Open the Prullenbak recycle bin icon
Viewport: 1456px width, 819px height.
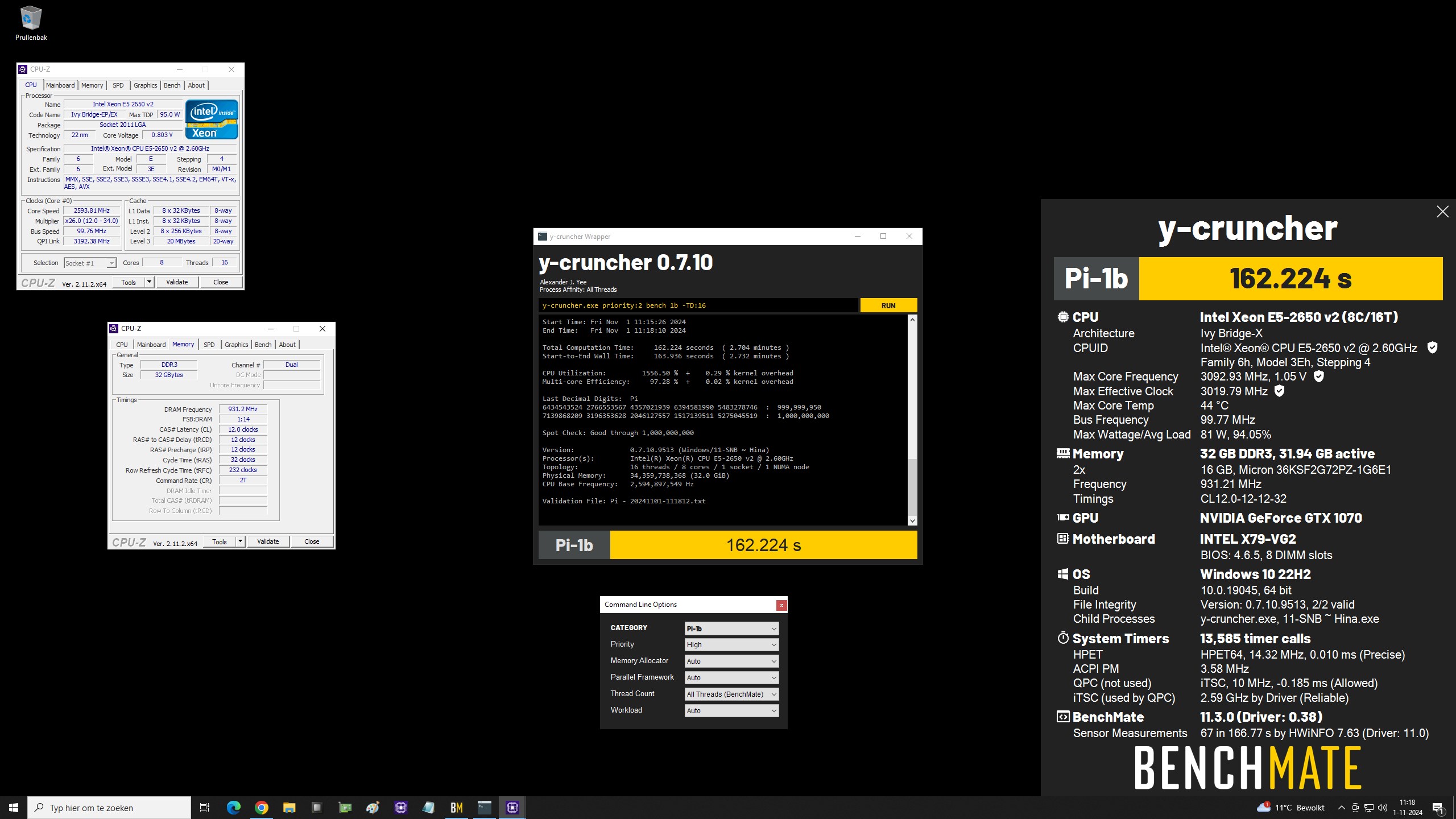31,24
